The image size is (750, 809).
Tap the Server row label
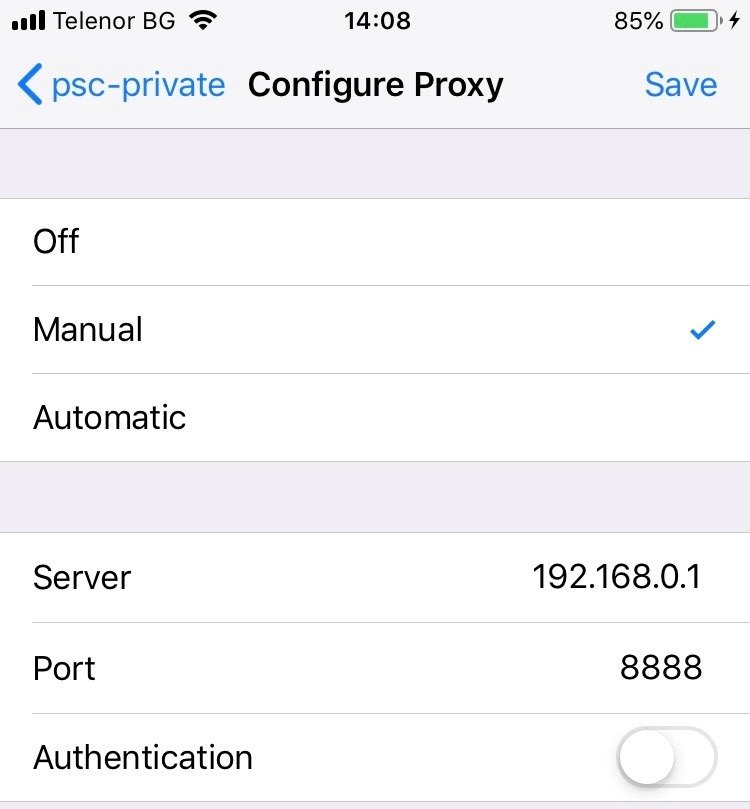(82, 577)
